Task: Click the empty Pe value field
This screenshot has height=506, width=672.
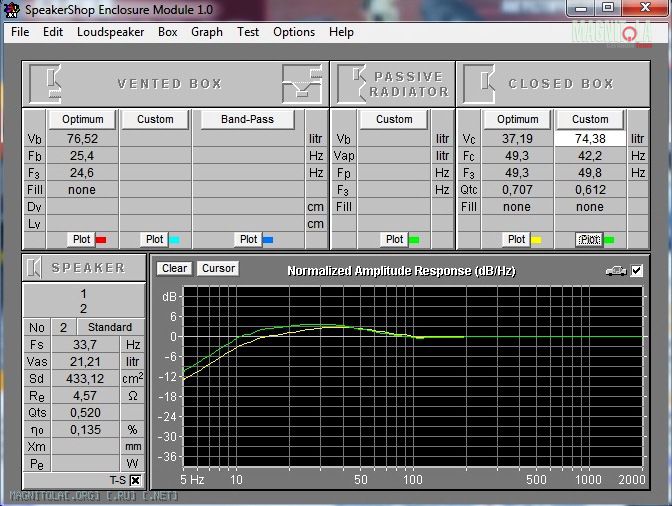Action: point(85,464)
